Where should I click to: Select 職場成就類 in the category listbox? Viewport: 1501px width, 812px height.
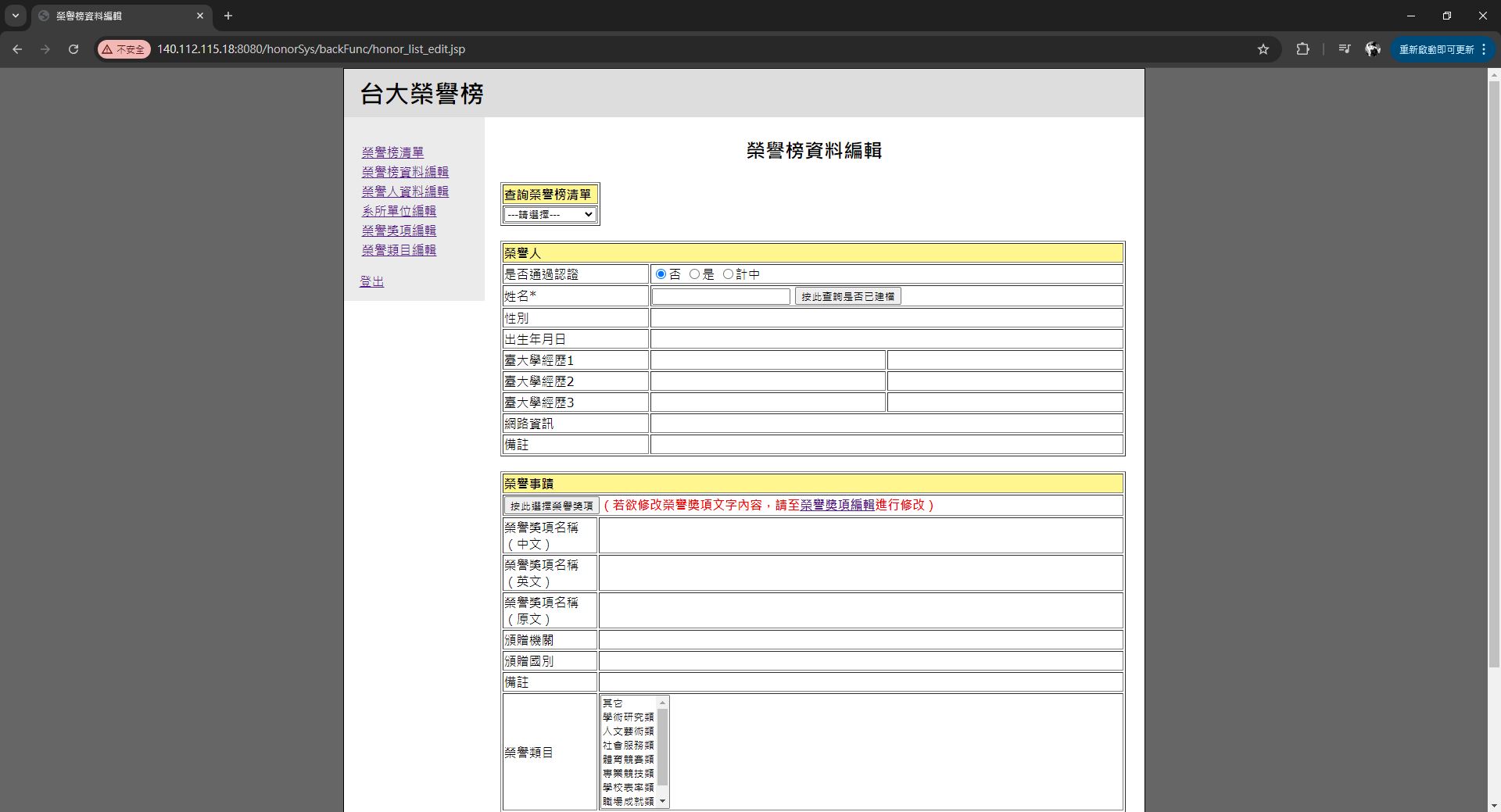pos(629,802)
